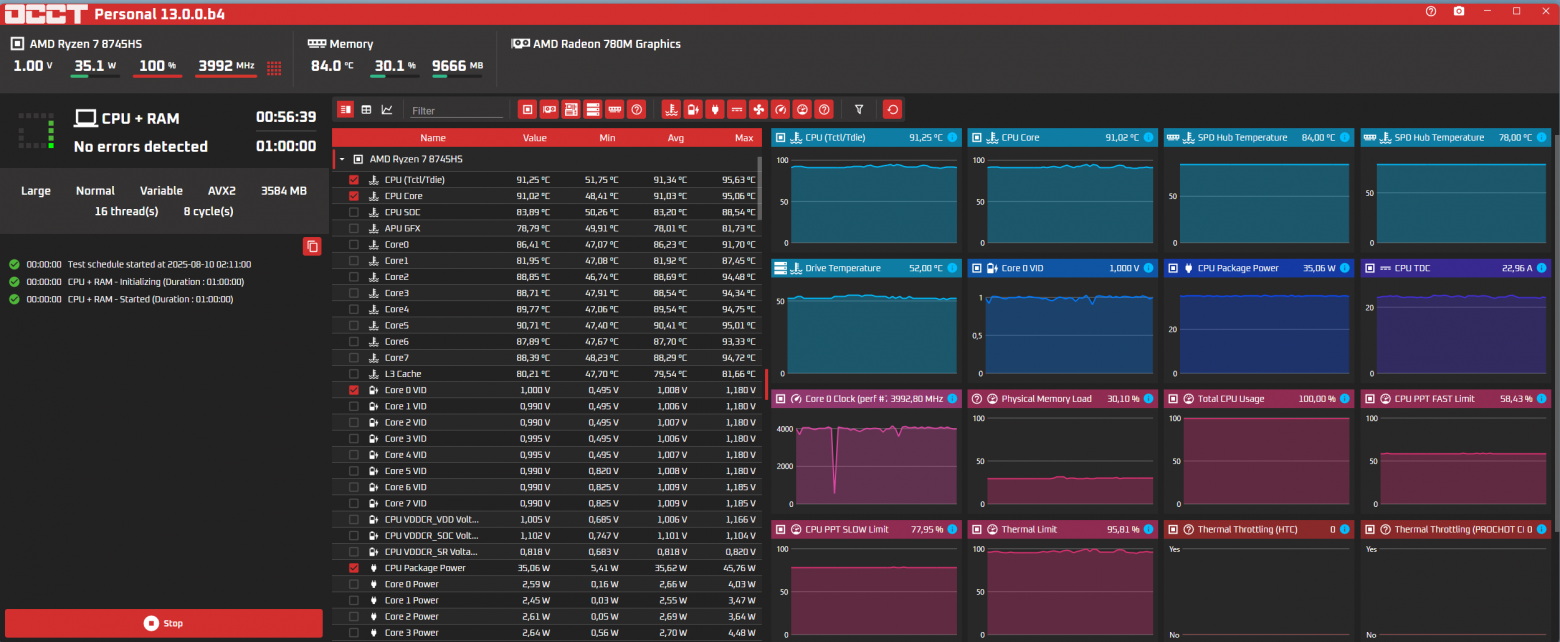Image resolution: width=1560 pixels, height=642 pixels.
Task: Toggle the GPU hardware filter icon
Action: tap(549, 110)
